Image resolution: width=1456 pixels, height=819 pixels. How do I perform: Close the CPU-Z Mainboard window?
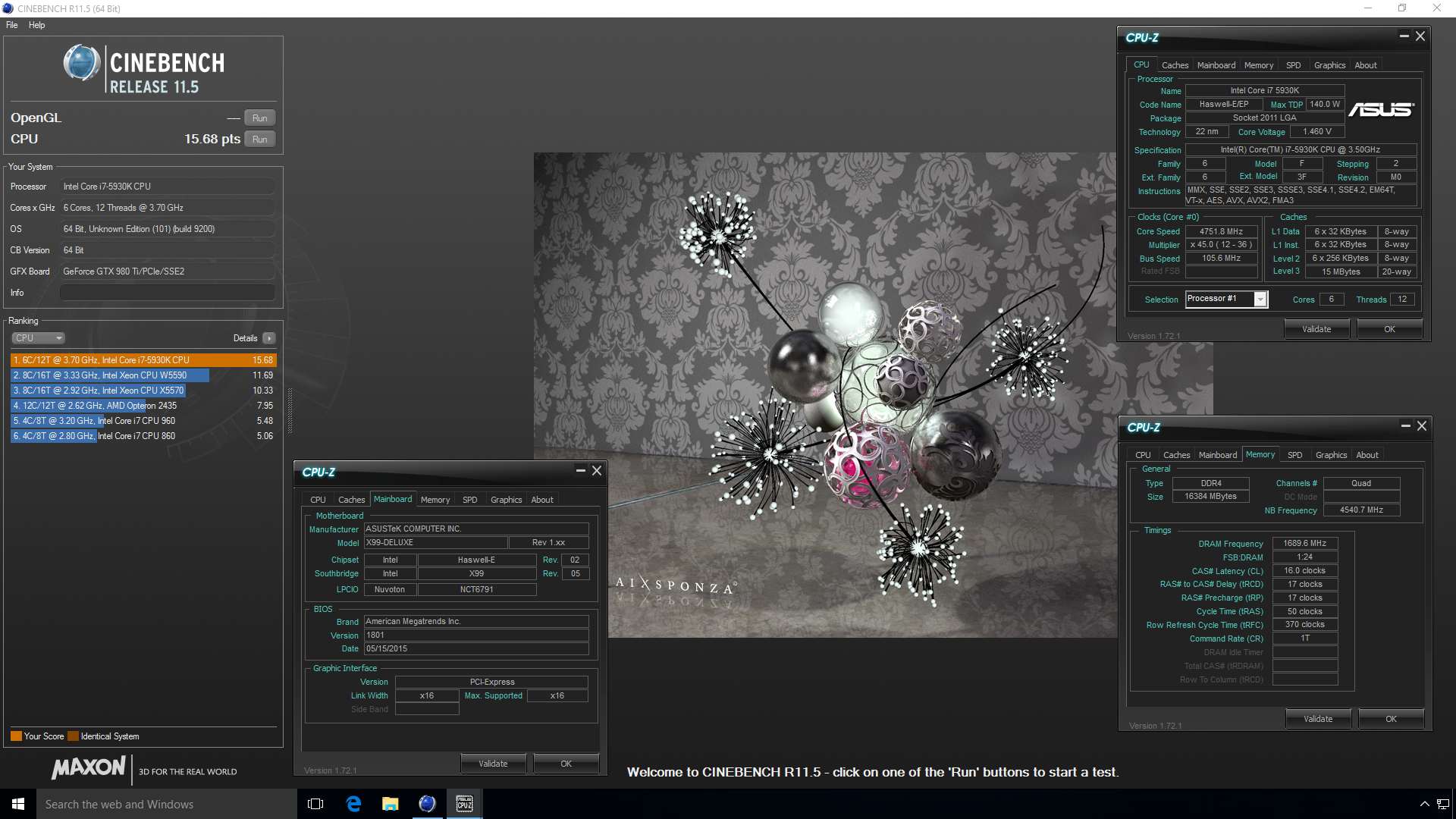(597, 471)
